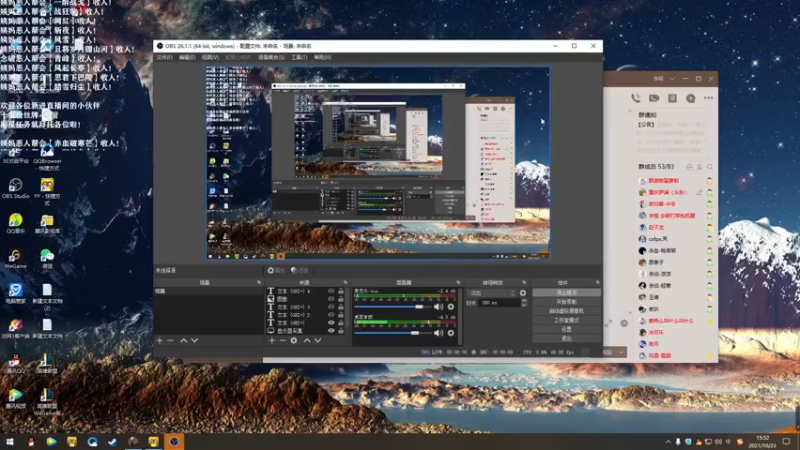Move source down with arrow icon
Screen dimensions: 800x450
[318, 340]
